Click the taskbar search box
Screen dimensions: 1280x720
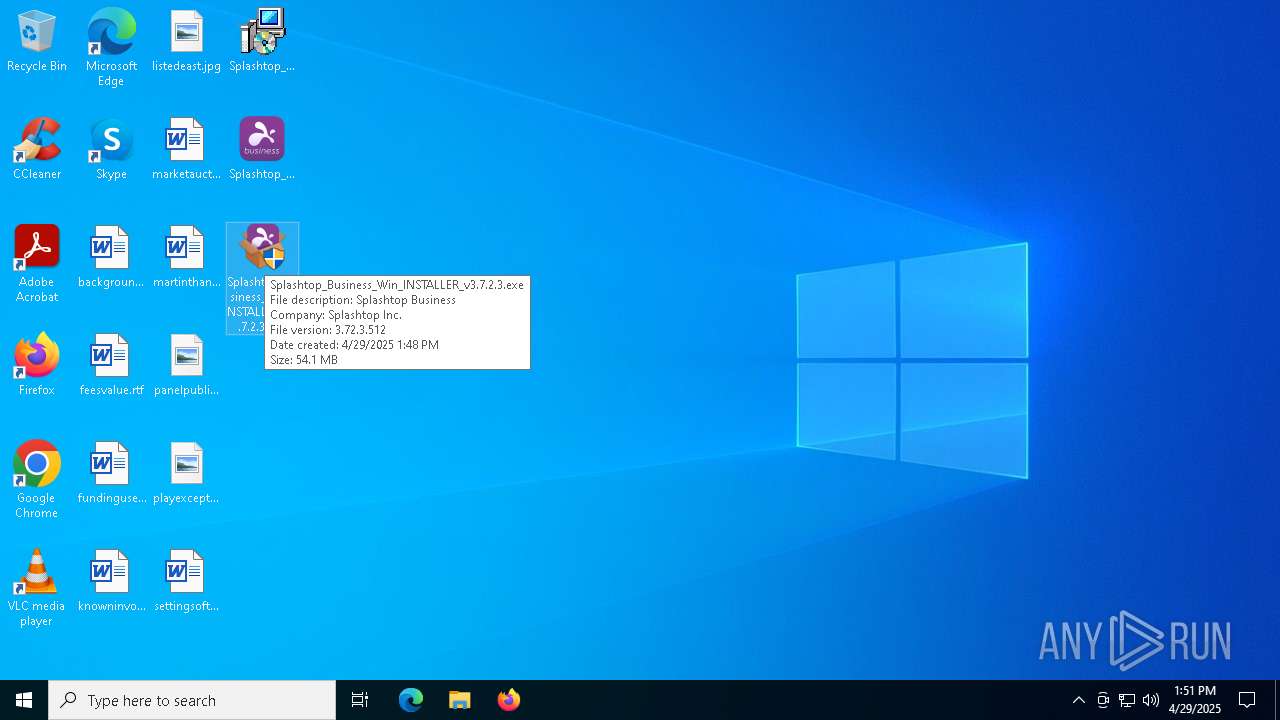192,700
